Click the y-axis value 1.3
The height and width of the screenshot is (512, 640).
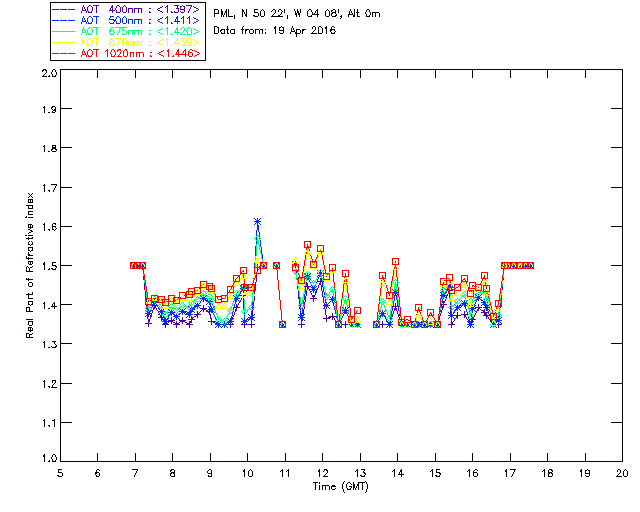pos(49,344)
